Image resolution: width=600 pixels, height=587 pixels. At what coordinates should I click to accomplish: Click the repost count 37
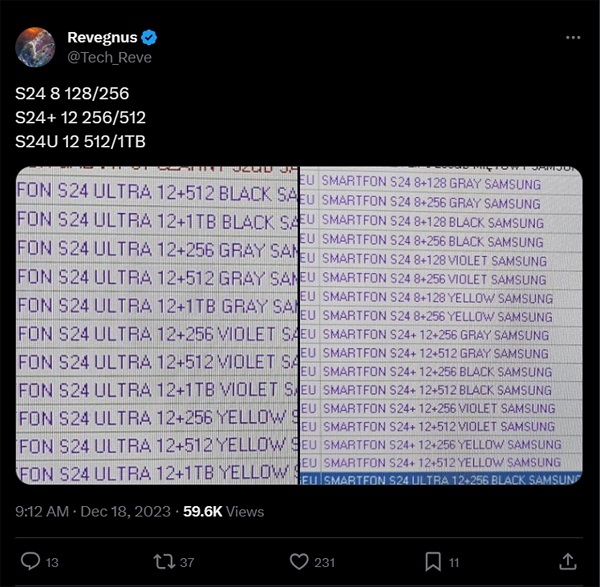click(188, 561)
